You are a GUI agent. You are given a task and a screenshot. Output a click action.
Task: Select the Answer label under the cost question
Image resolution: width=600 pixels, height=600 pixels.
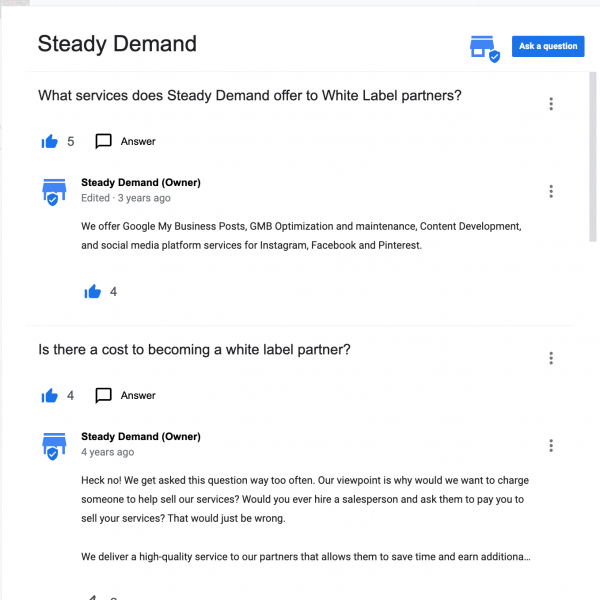[138, 395]
